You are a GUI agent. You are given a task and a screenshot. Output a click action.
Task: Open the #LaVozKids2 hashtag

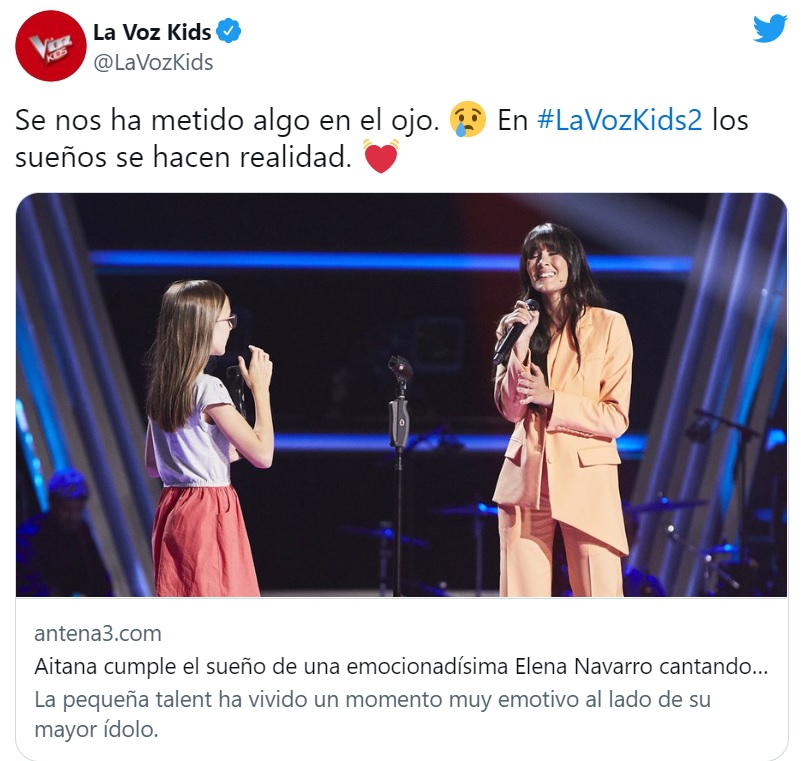point(620,121)
